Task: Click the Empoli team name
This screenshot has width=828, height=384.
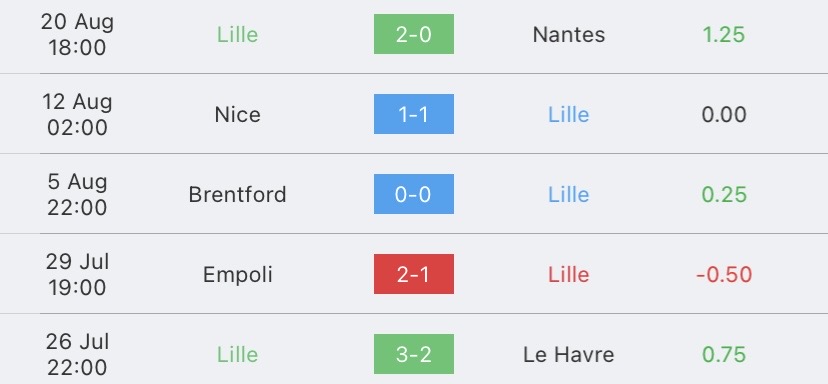Action: click(x=238, y=274)
